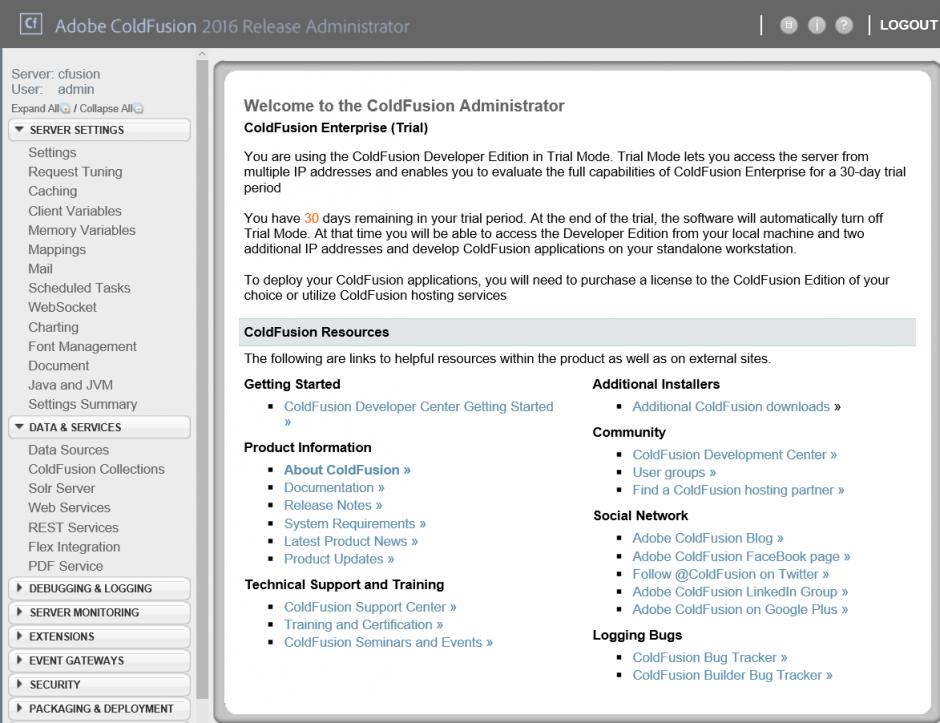This screenshot has width=940, height=723.
Task: Log out using the LOGOUT button
Action: coord(908,25)
